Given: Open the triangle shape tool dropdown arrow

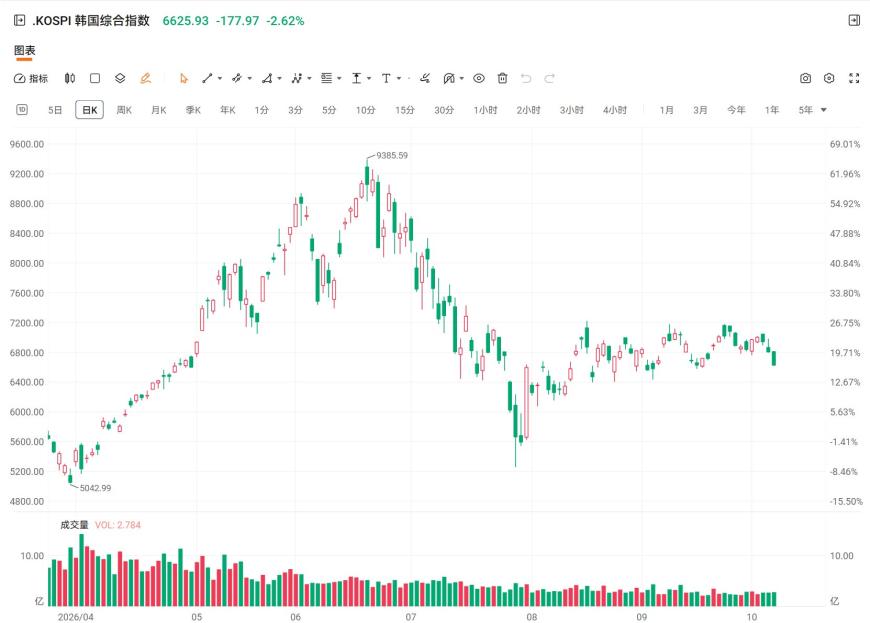Looking at the screenshot, I should [x=279, y=79].
